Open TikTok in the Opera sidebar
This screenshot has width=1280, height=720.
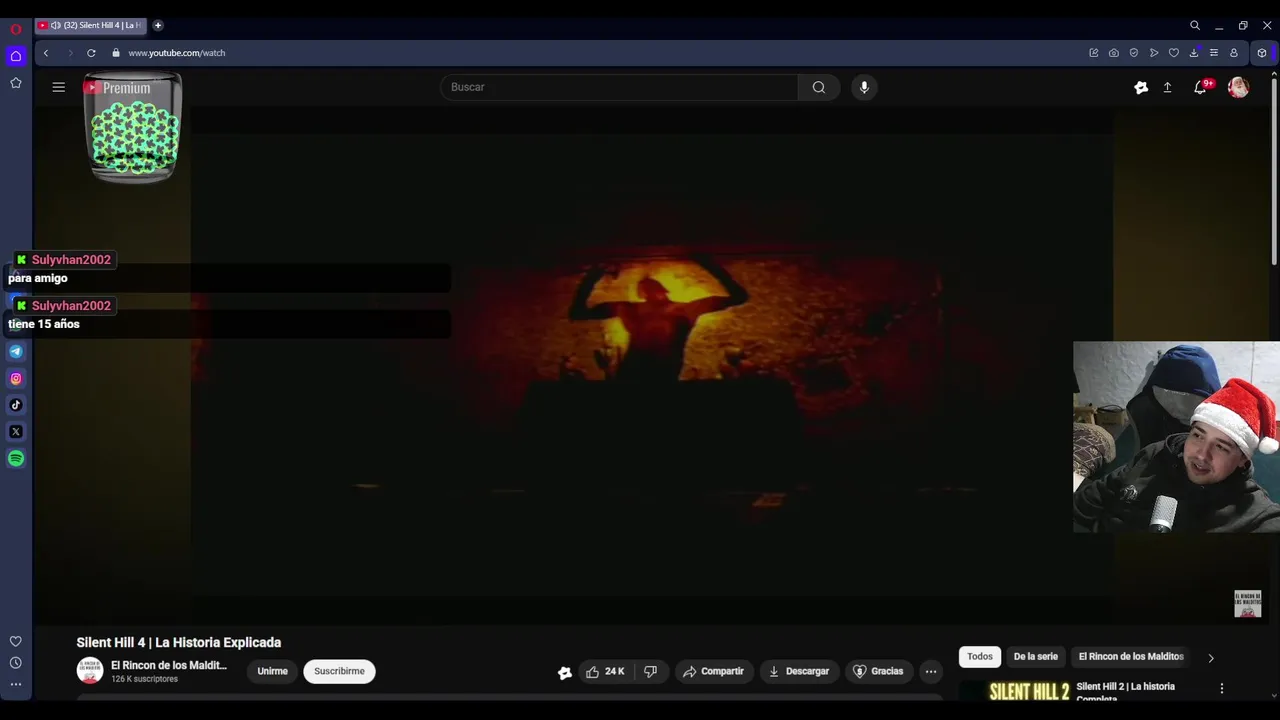[16, 405]
